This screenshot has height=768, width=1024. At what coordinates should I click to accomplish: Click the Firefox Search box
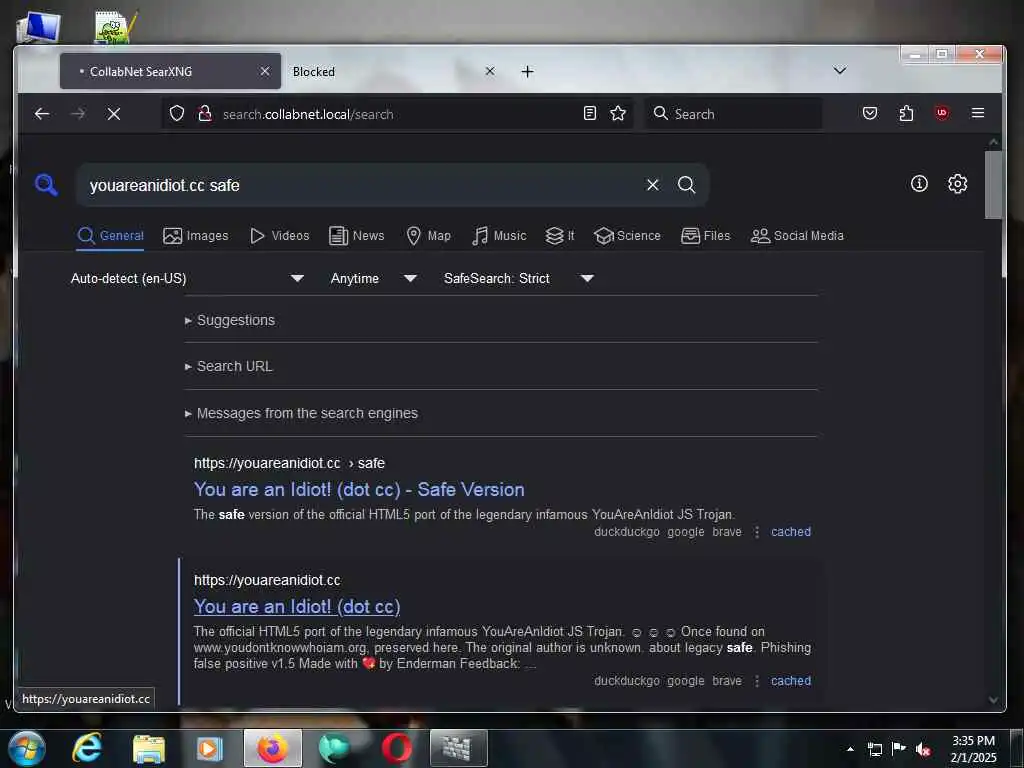[x=733, y=114]
